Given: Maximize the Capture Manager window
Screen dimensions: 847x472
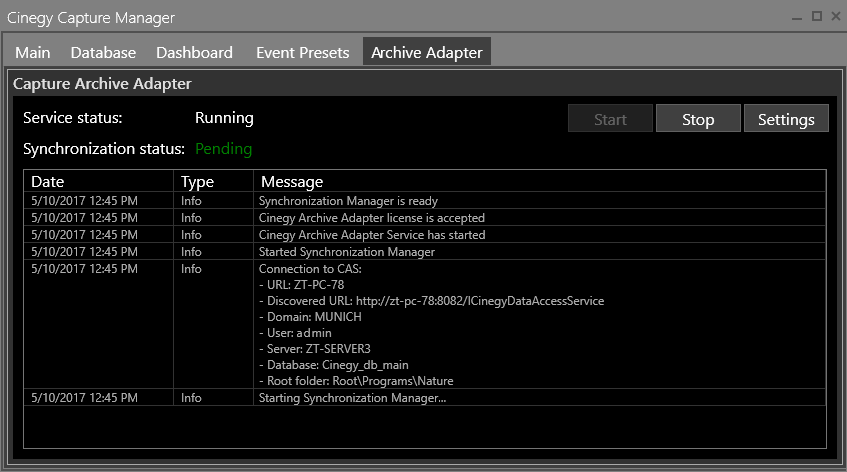Looking at the screenshot, I should pyautogui.click(x=817, y=17).
